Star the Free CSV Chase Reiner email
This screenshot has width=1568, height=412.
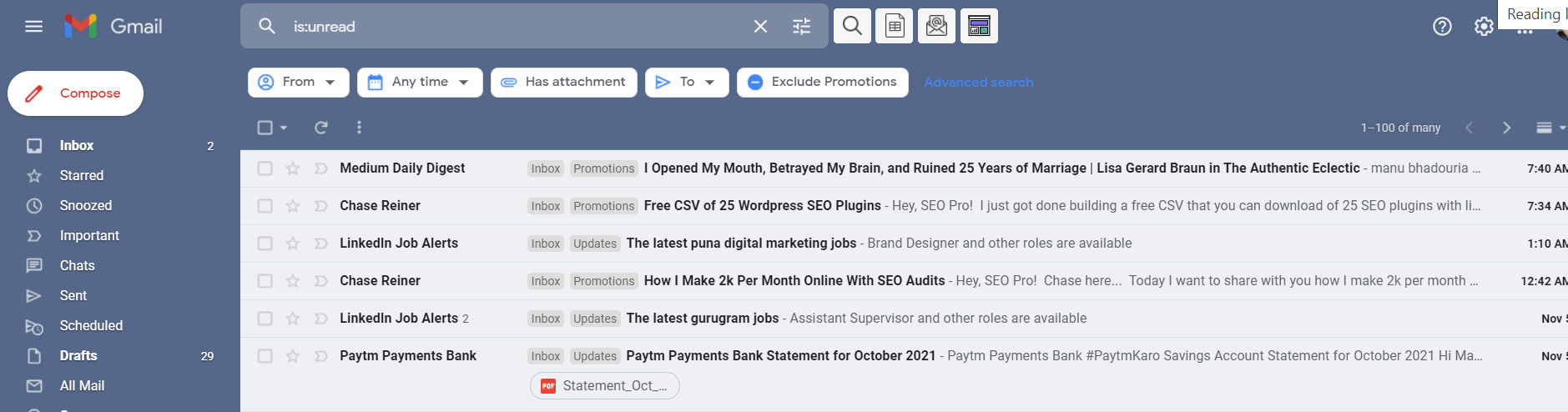click(293, 206)
